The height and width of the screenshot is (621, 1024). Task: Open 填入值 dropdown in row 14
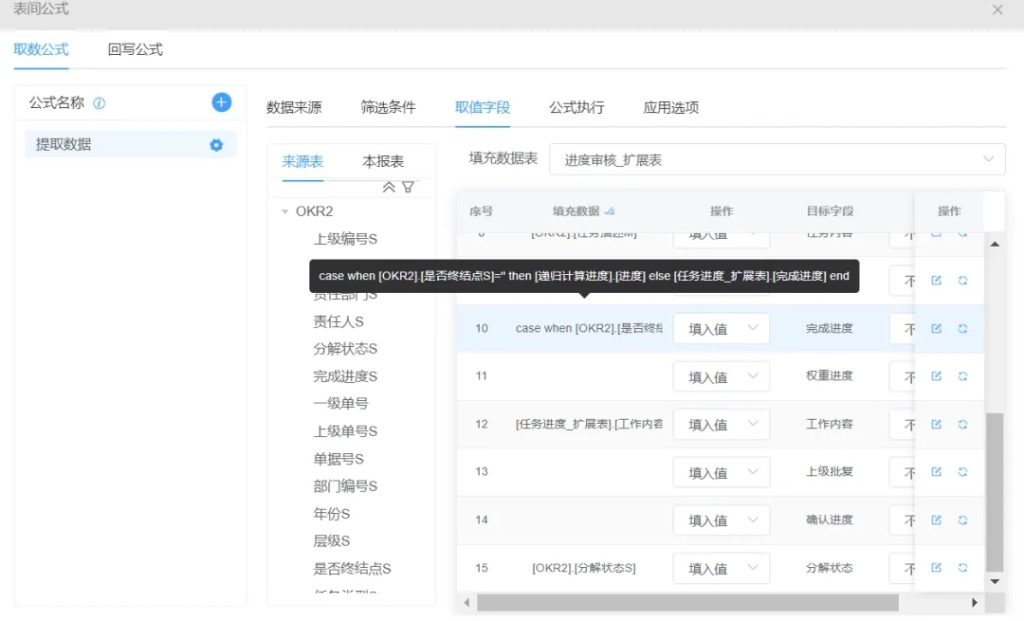click(x=721, y=520)
